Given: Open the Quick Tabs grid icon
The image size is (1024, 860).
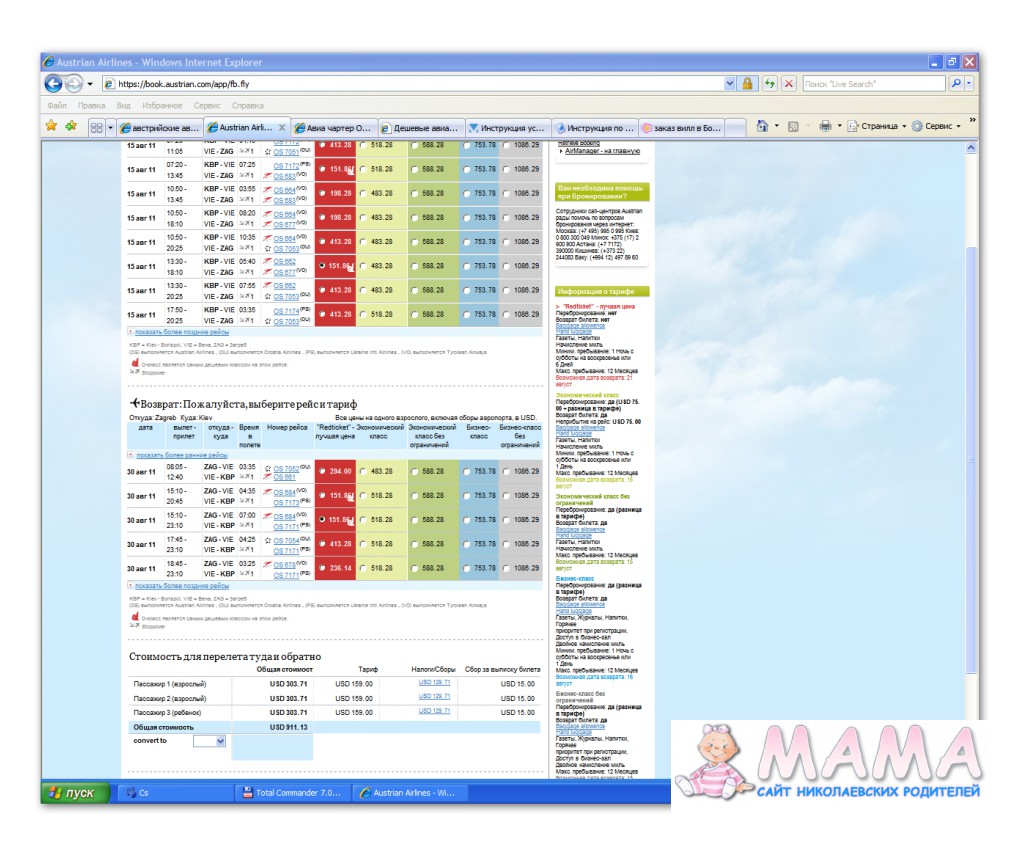Looking at the screenshot, I should click(96, 127).
